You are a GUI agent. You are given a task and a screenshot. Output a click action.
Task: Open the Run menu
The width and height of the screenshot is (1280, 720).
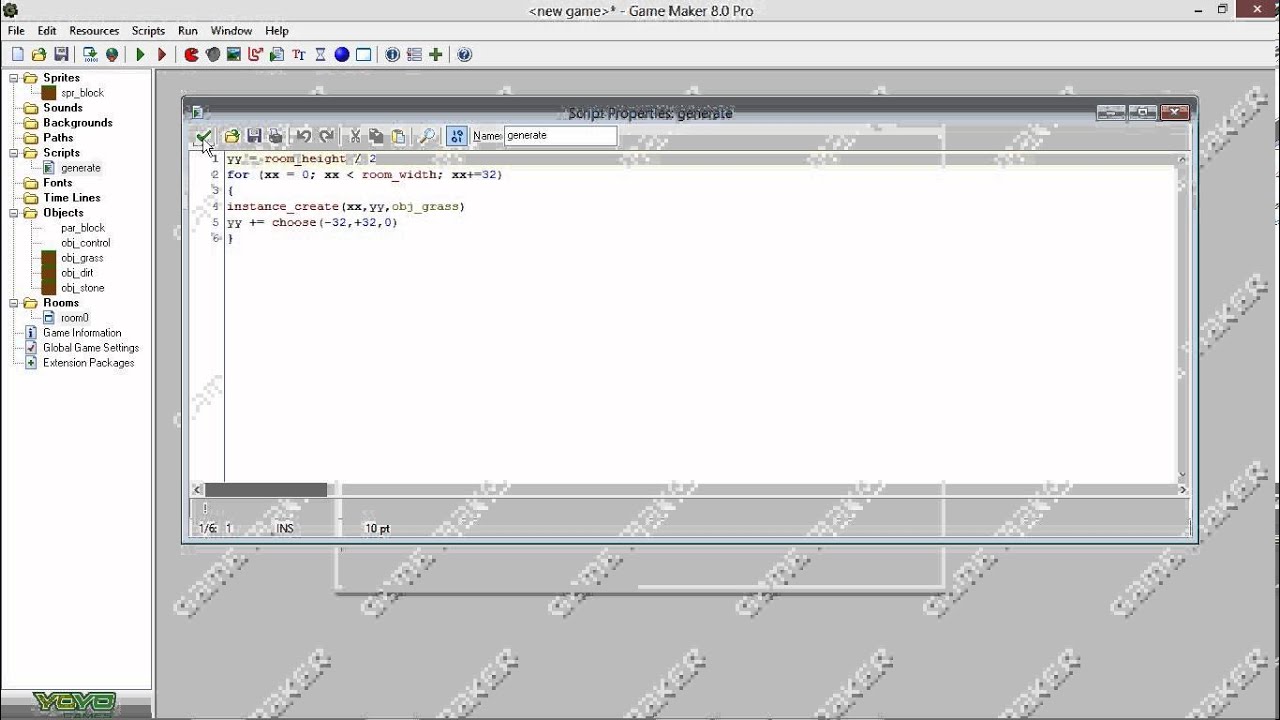(x=188, y=31)
